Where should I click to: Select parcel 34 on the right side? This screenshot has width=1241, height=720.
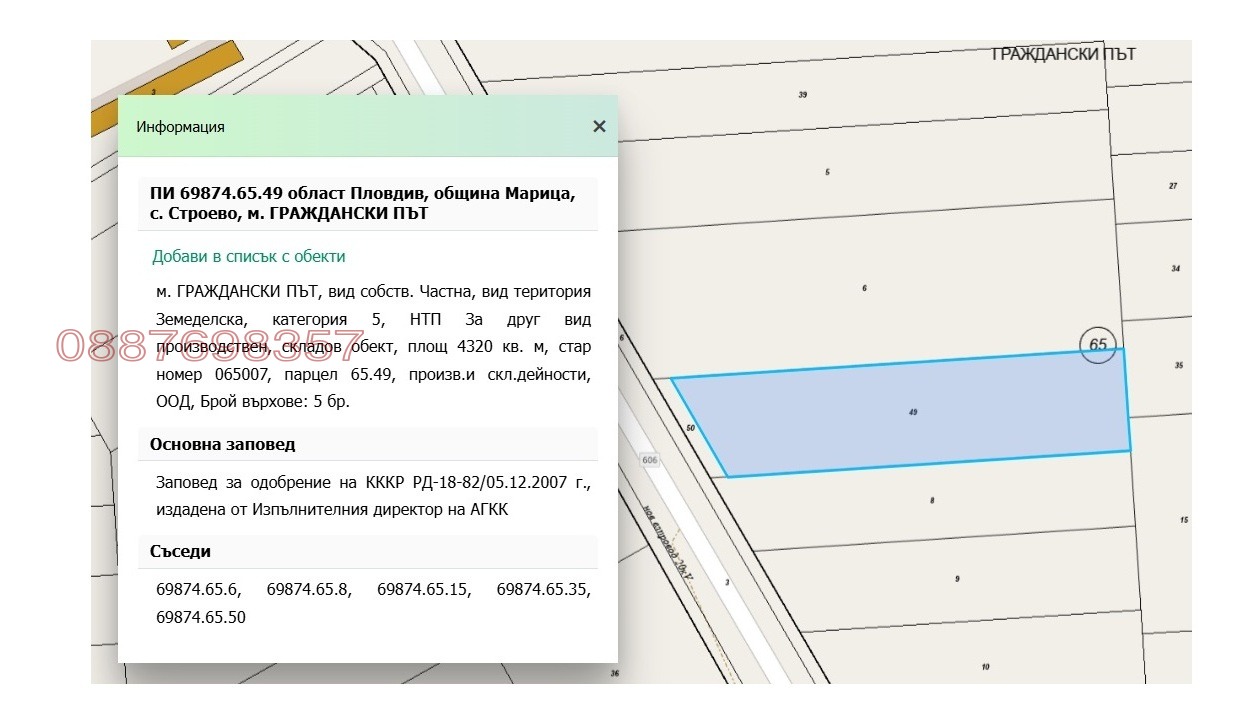1175,269
